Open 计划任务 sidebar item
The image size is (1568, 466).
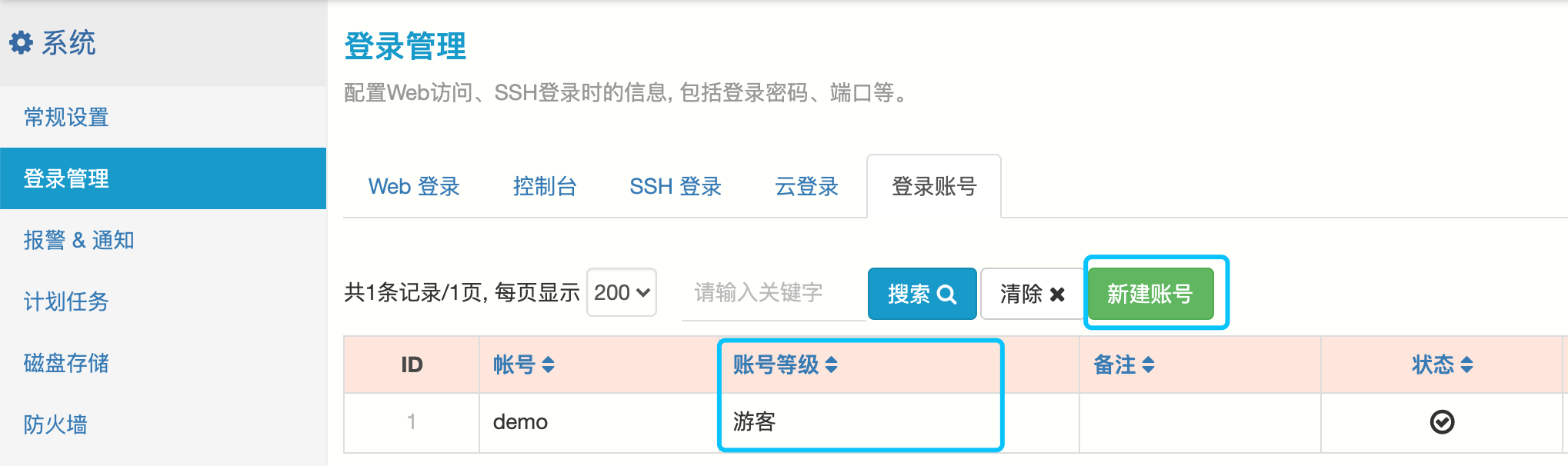pyautogui.click(x=66, y=301)
